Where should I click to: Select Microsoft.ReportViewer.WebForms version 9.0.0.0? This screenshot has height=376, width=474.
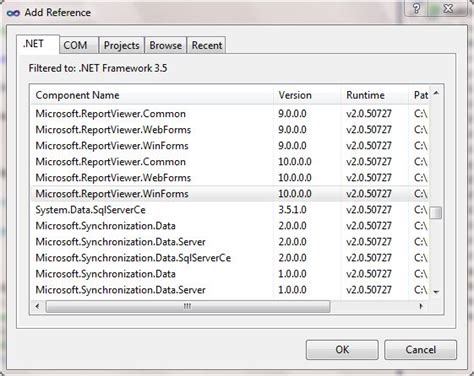coord(230,130)
